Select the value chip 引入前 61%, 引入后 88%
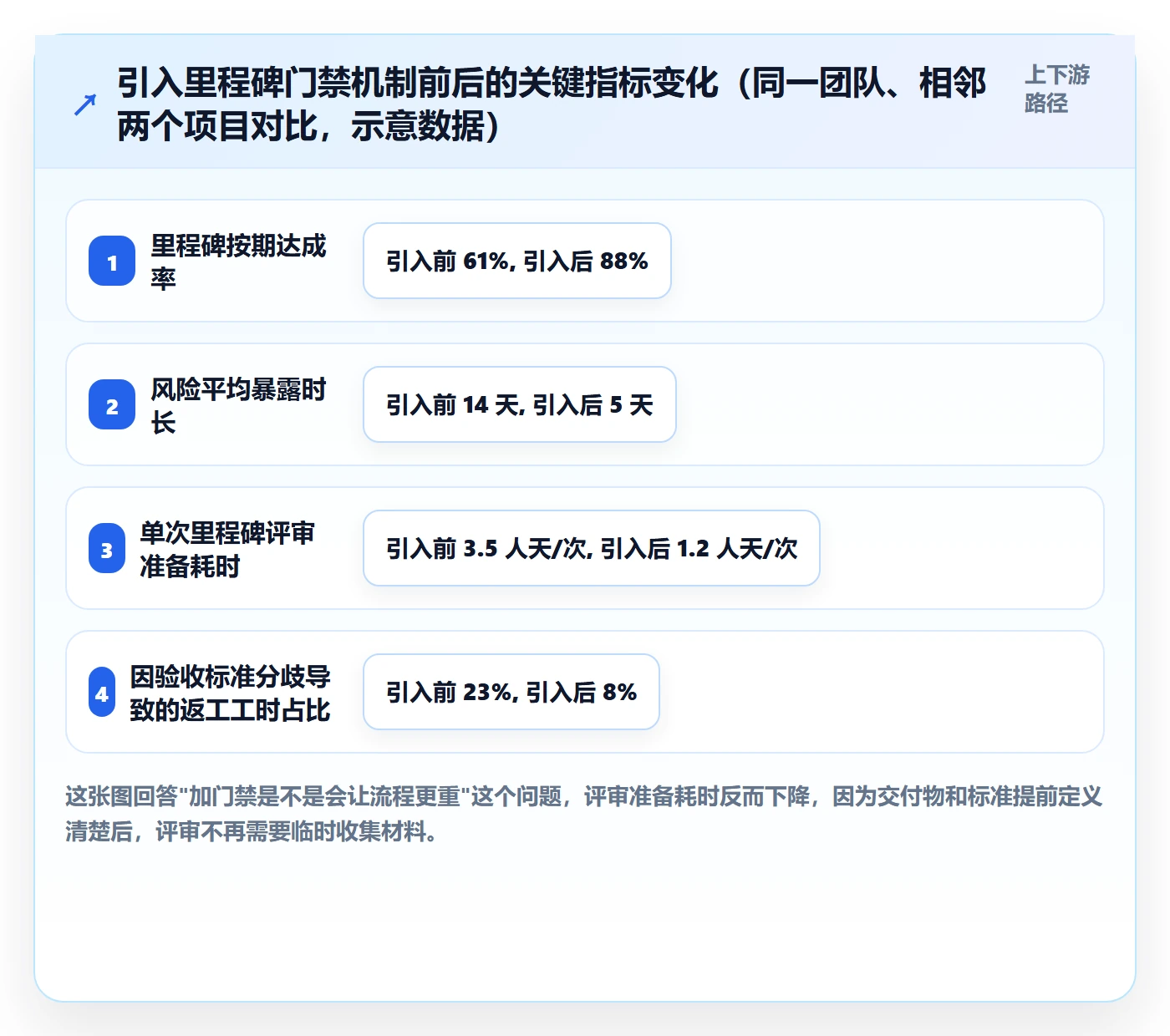Image resolution: width=1170 pixels, height=1036 pixels. [x=517, y=261]
